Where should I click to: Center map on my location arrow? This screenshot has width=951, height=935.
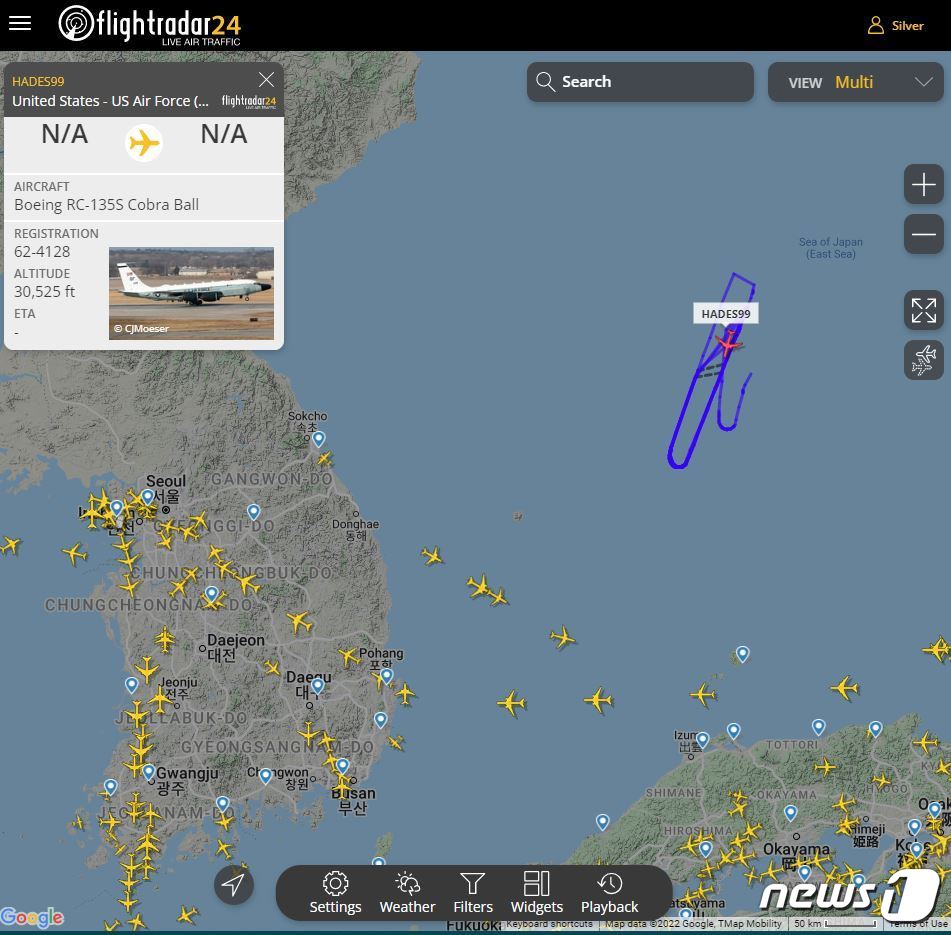click(234, 885)
